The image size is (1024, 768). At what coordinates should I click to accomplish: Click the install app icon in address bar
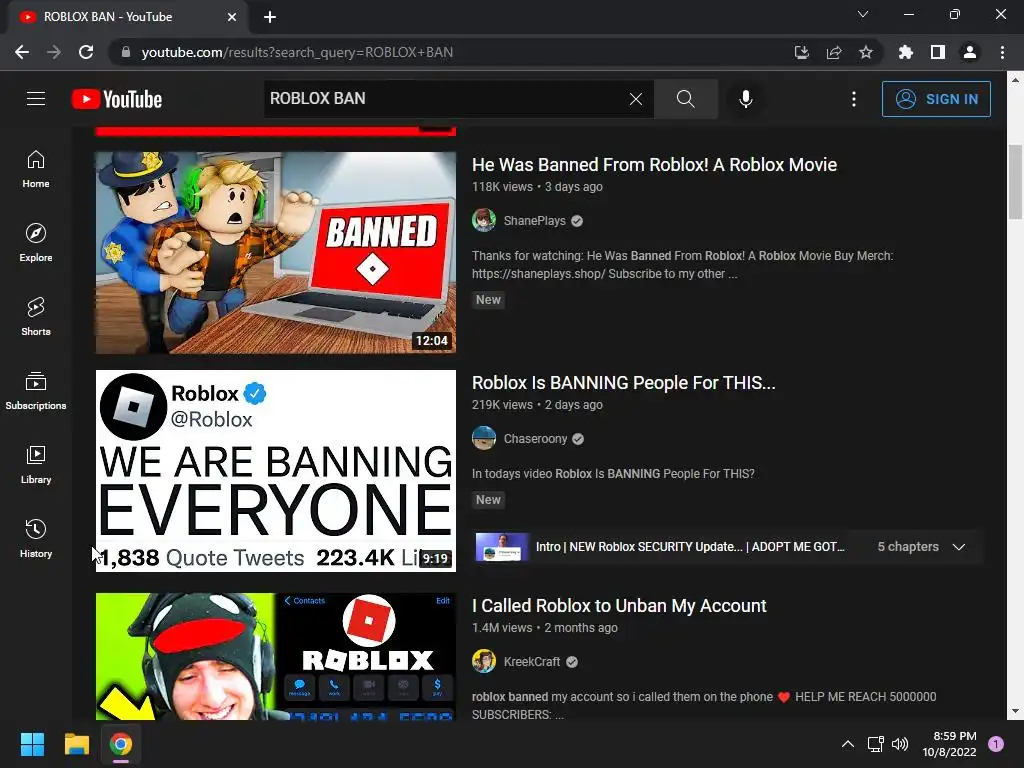tap(802, 52)
